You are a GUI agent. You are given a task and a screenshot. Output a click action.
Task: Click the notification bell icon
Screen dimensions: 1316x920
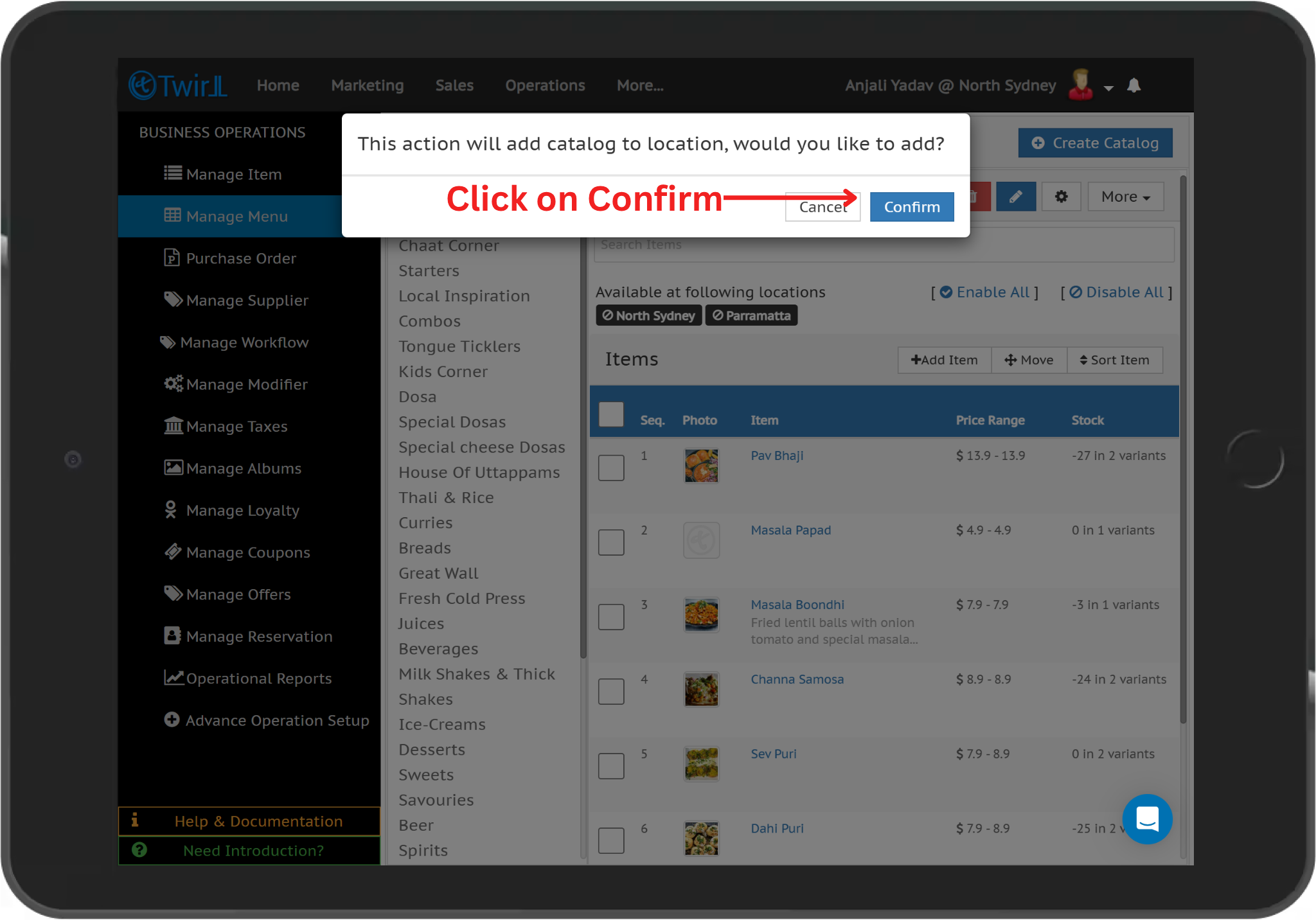pos(1134,85)
